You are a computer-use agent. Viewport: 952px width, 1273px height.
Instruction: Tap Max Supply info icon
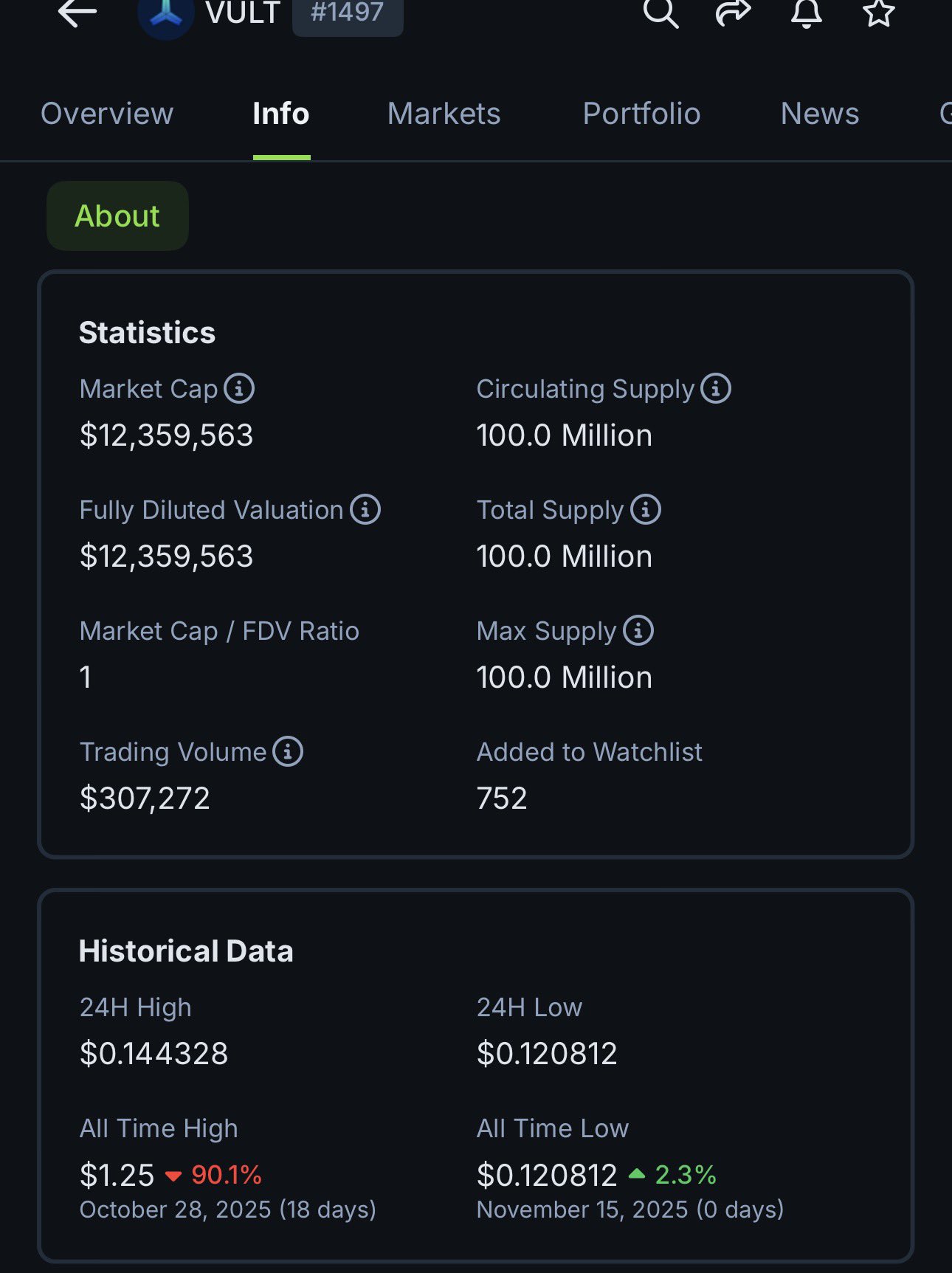pos(638,630)
